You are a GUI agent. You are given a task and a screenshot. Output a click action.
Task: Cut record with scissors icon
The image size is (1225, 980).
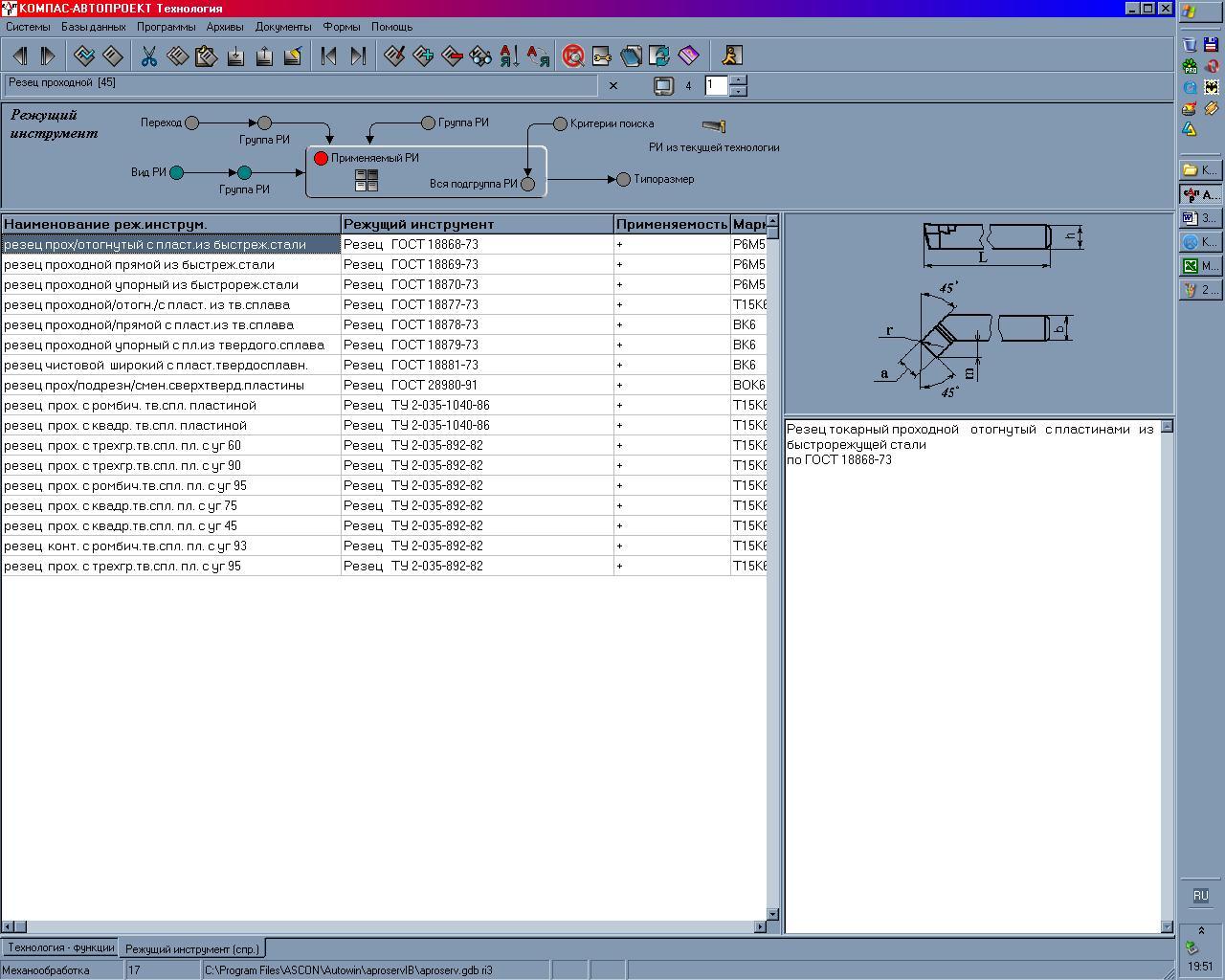click(149, 56)
